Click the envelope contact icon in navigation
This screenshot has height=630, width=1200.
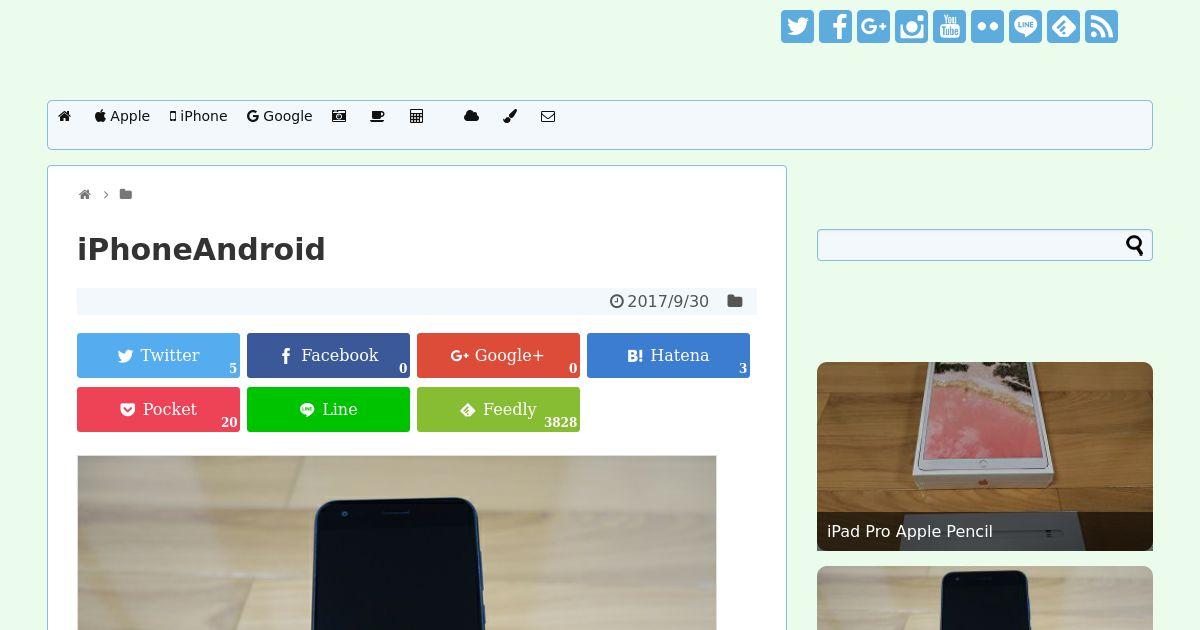(548, 116)
